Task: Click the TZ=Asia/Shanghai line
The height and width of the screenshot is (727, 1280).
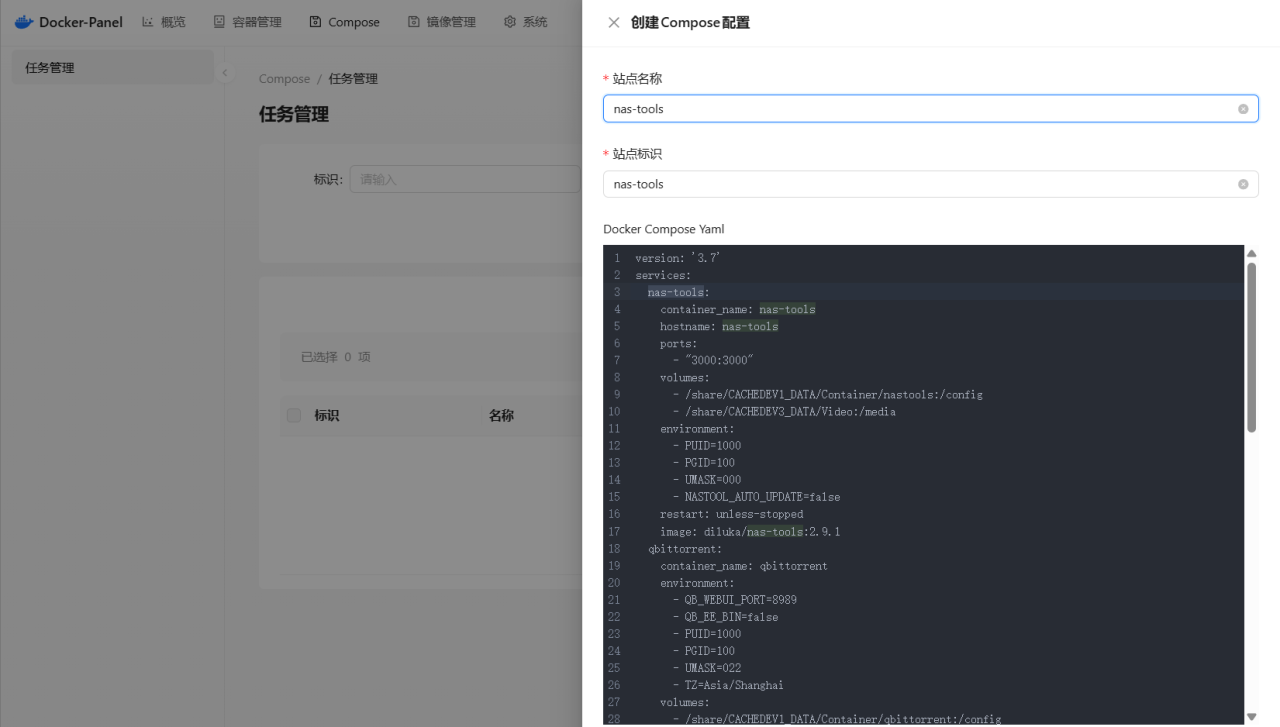Action: (728, 685)
